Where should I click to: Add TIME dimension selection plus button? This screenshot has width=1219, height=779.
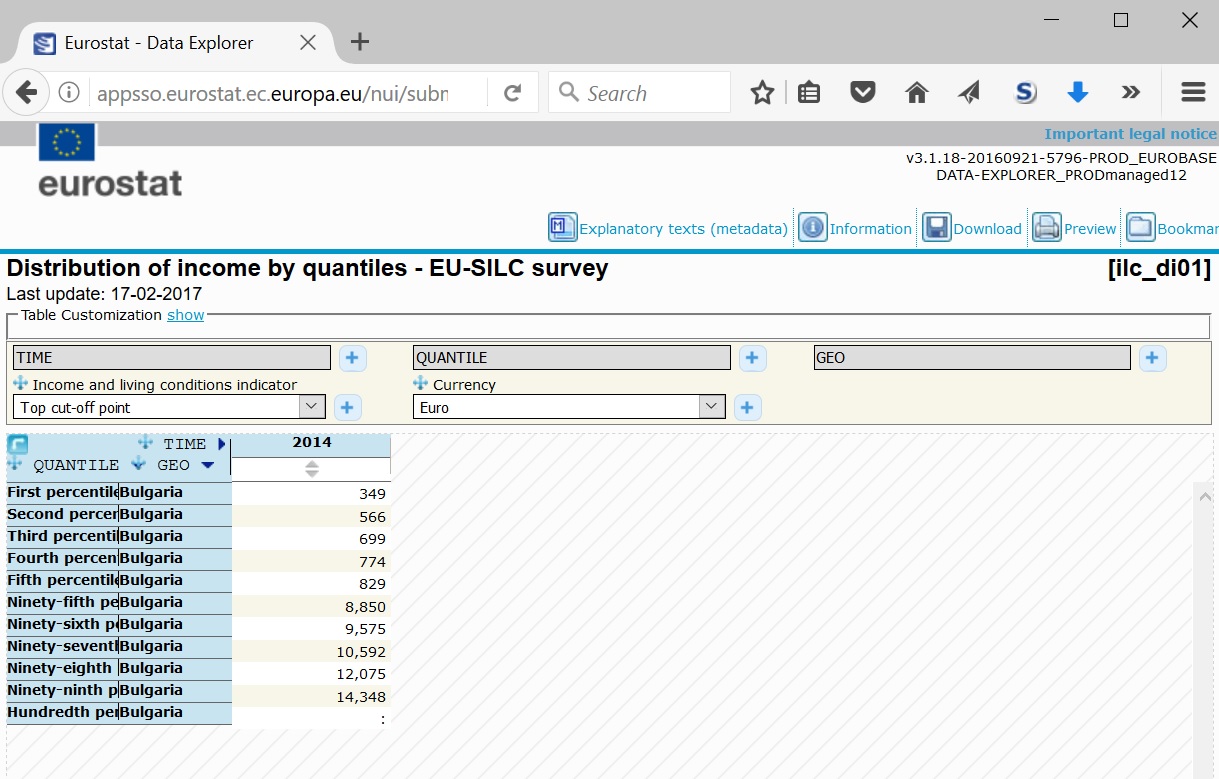pyautogui.click(x=352, y=358)
